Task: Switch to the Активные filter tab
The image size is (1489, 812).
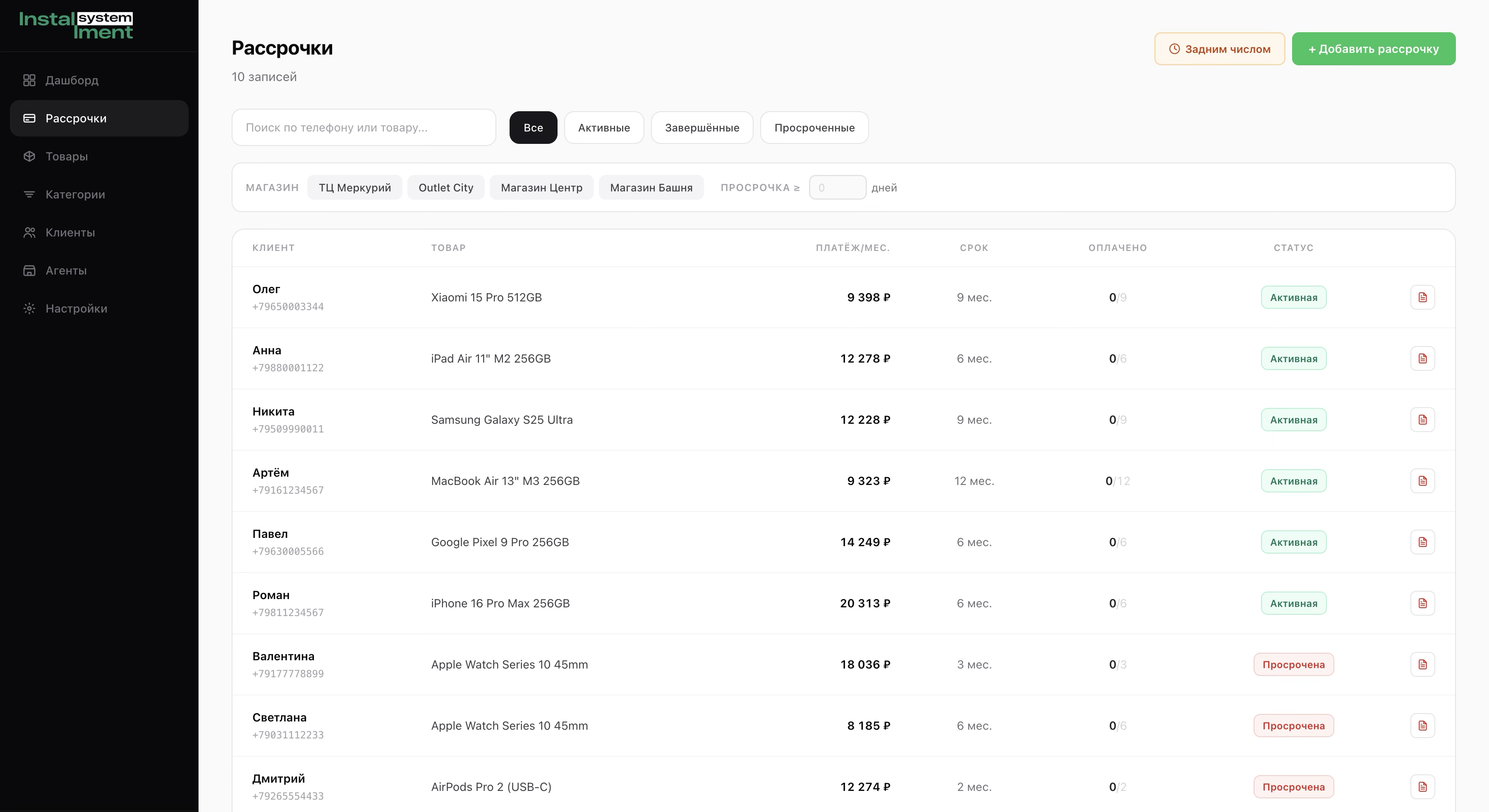Action: tap(603, 128)
